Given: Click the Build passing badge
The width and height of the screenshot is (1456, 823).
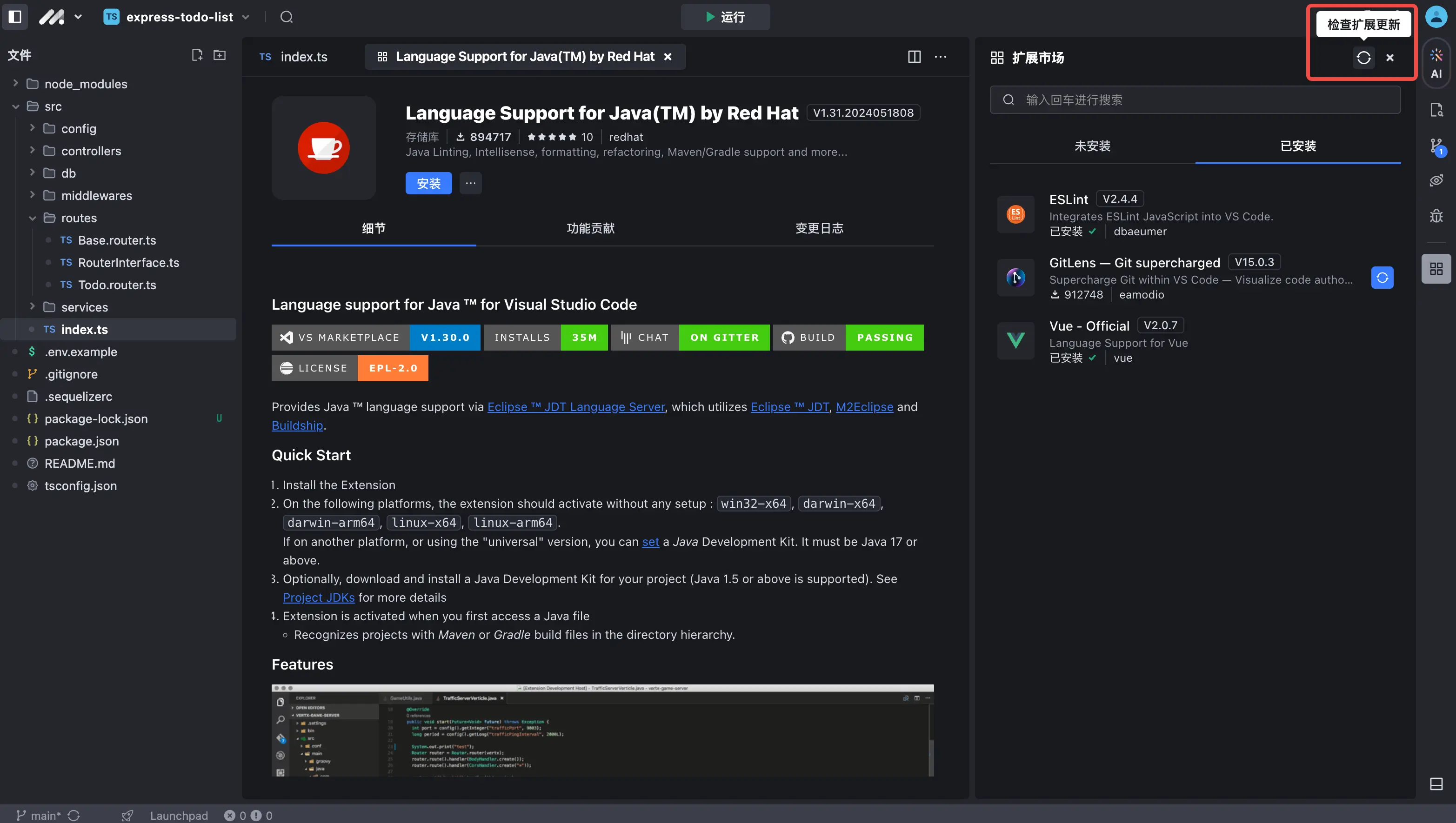Looking at the screenshot, I should click(848, 338).
